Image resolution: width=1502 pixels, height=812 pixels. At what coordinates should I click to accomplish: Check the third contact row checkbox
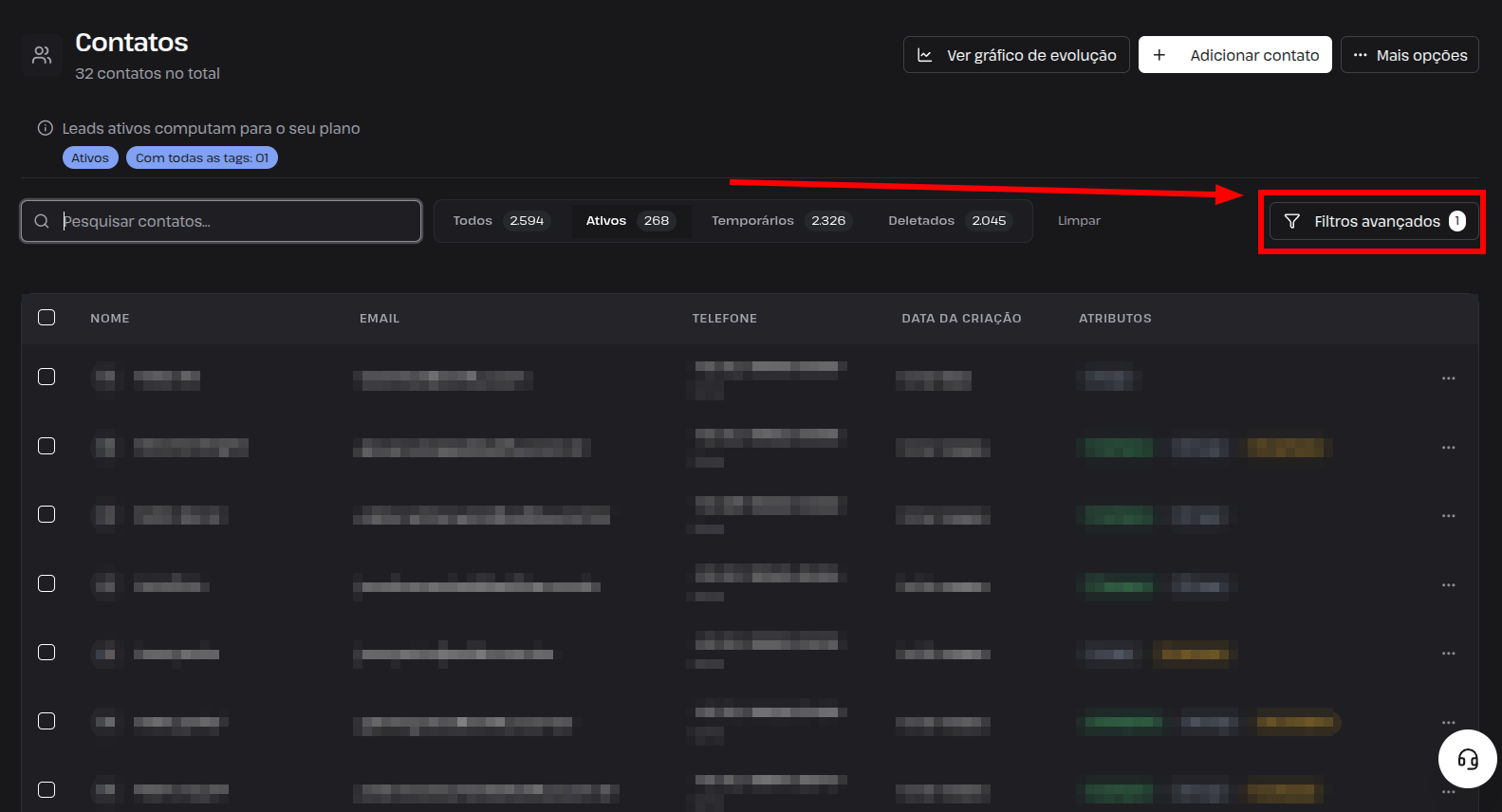[46, 514]
